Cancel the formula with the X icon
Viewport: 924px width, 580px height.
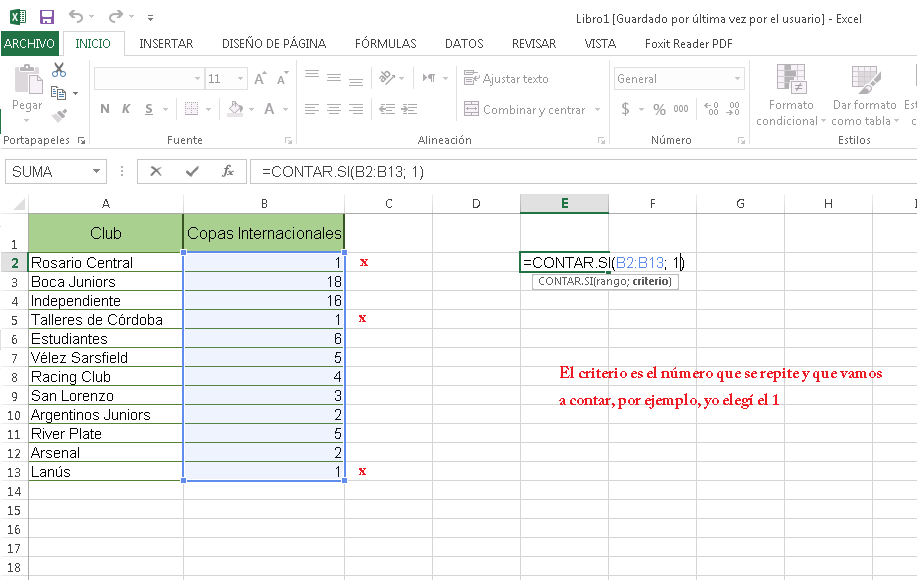pos(157,171)
